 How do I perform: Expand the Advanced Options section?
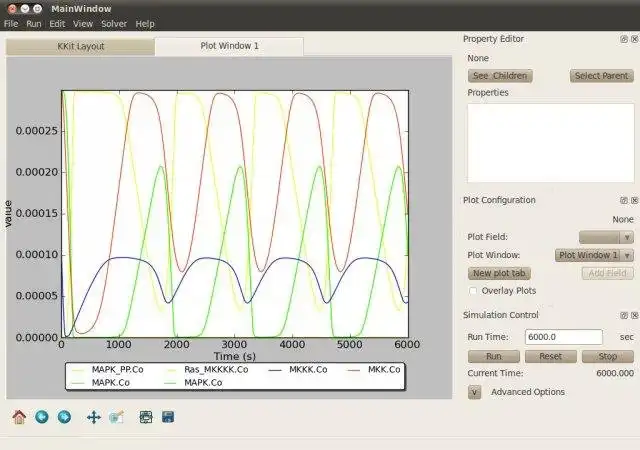(x=475, y=392)
